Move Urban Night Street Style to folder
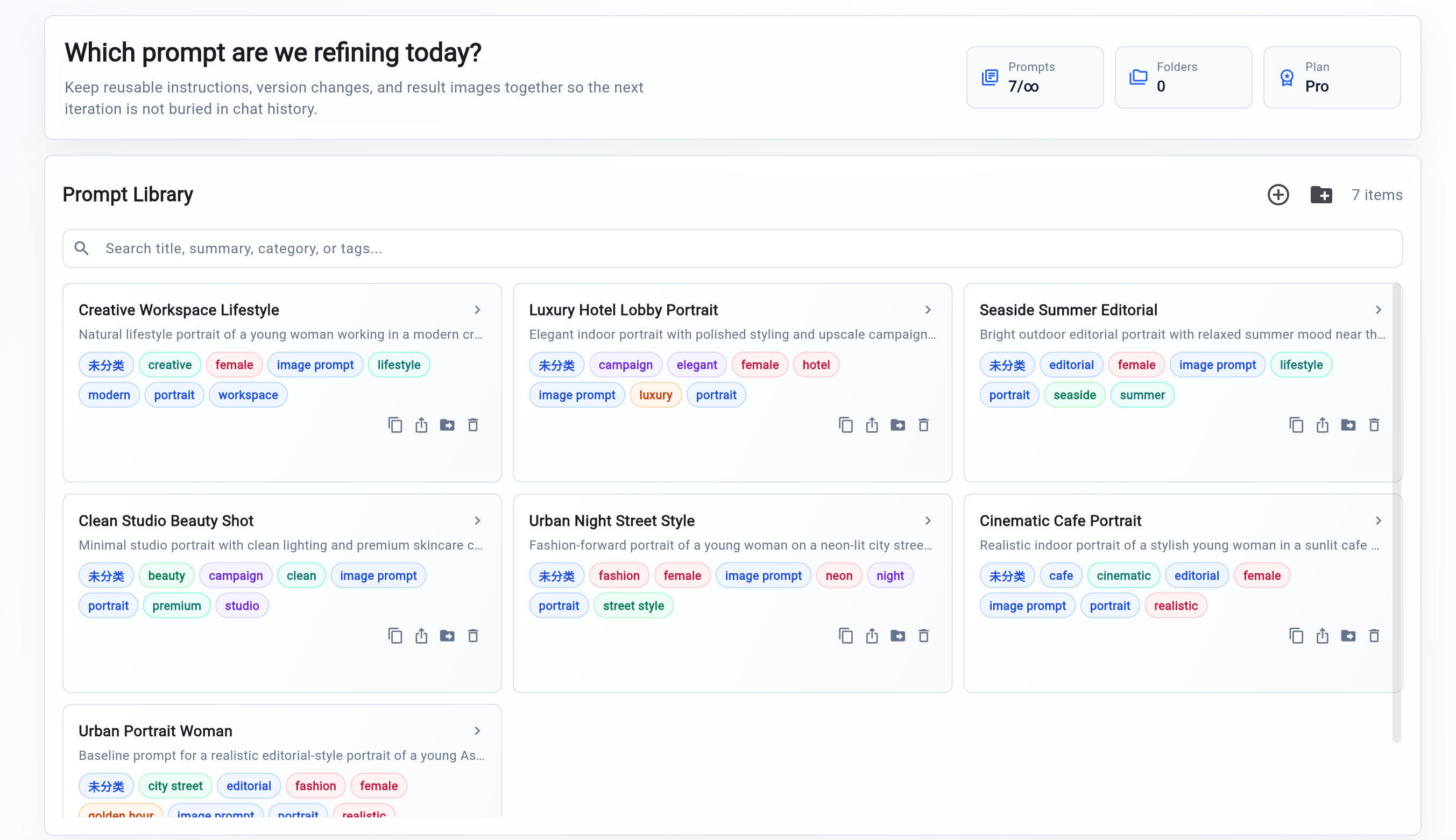 point(898,636)
